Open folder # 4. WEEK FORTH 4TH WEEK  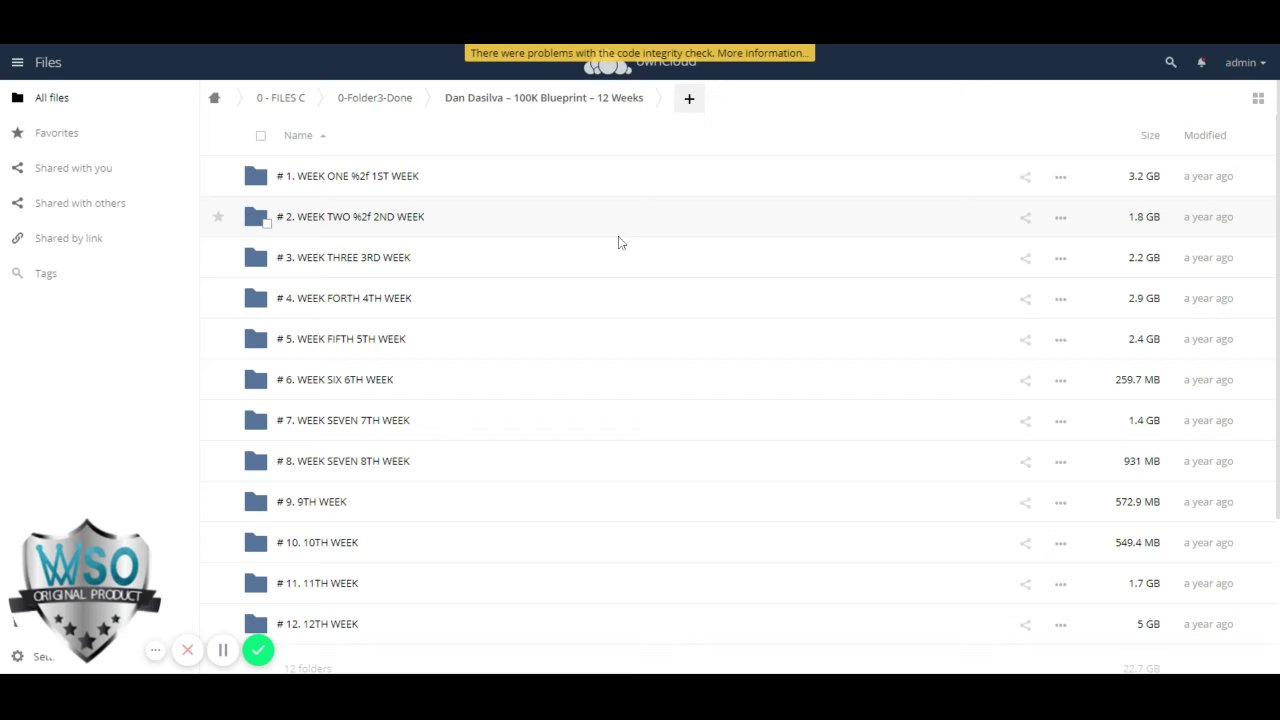coord(344,298)
